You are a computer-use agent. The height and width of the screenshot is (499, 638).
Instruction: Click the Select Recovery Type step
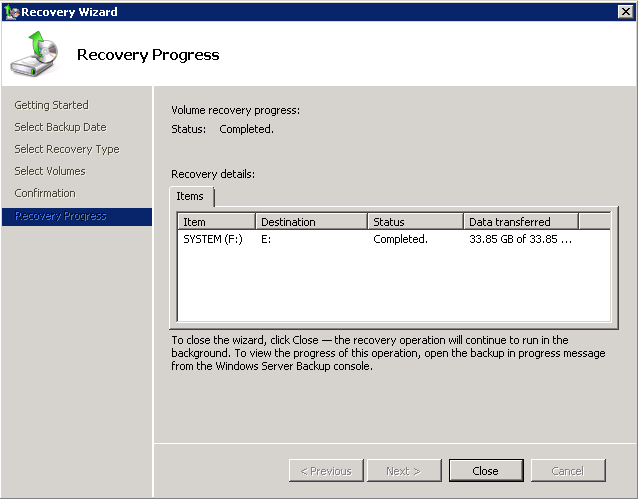tap(67, 149)
